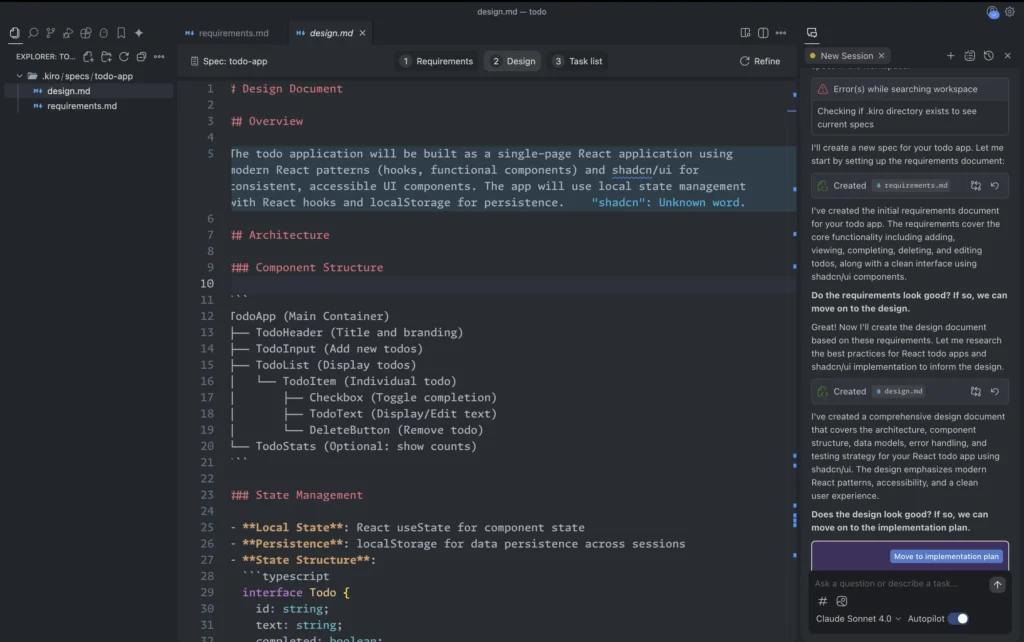Click the '### State Management' heading line

pyautogui.click(x=296, y=495)
